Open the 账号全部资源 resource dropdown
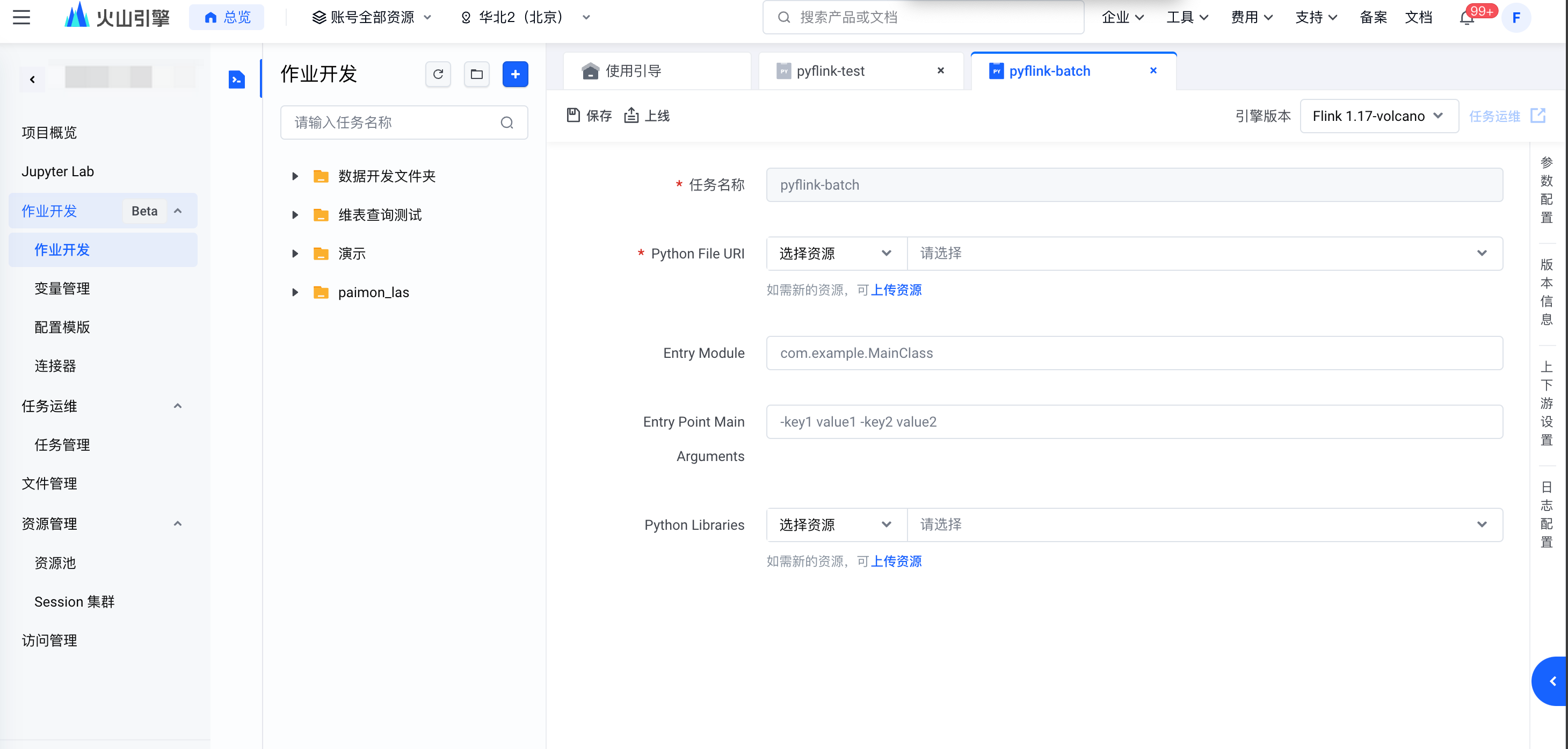The image size is (1568, 749). pos(372,17)
